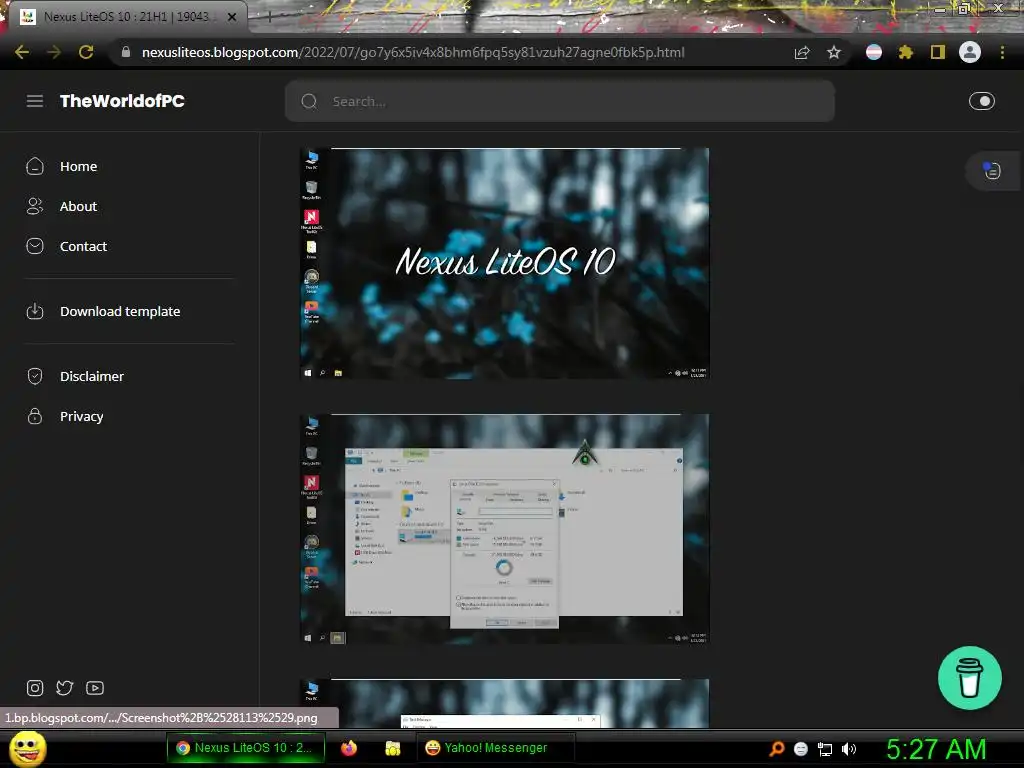Click the Contact envelope icon
The height and width of the screenshot is (768, 1024).
coord(35,246)
